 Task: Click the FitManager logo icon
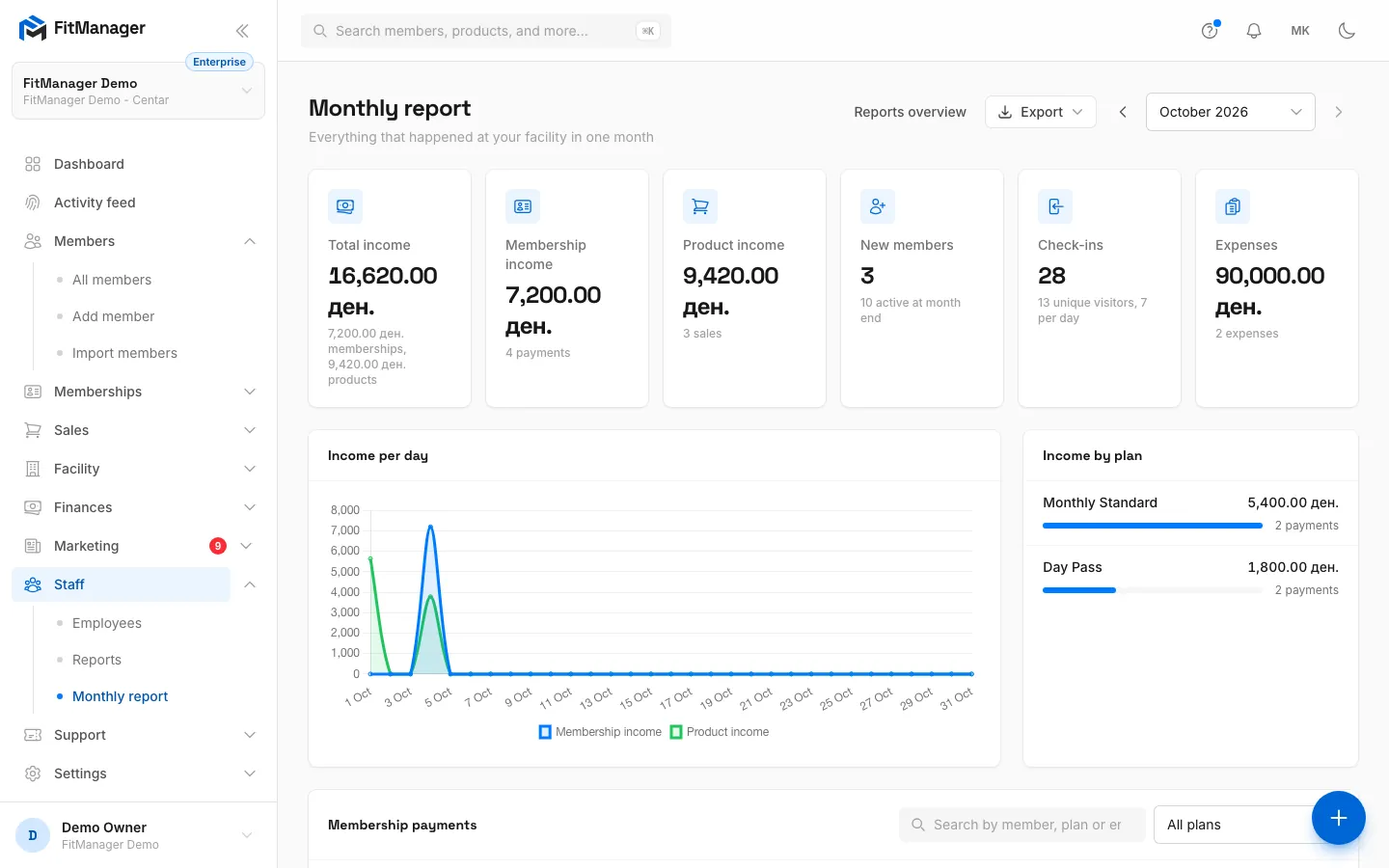(x=33, y=29)
